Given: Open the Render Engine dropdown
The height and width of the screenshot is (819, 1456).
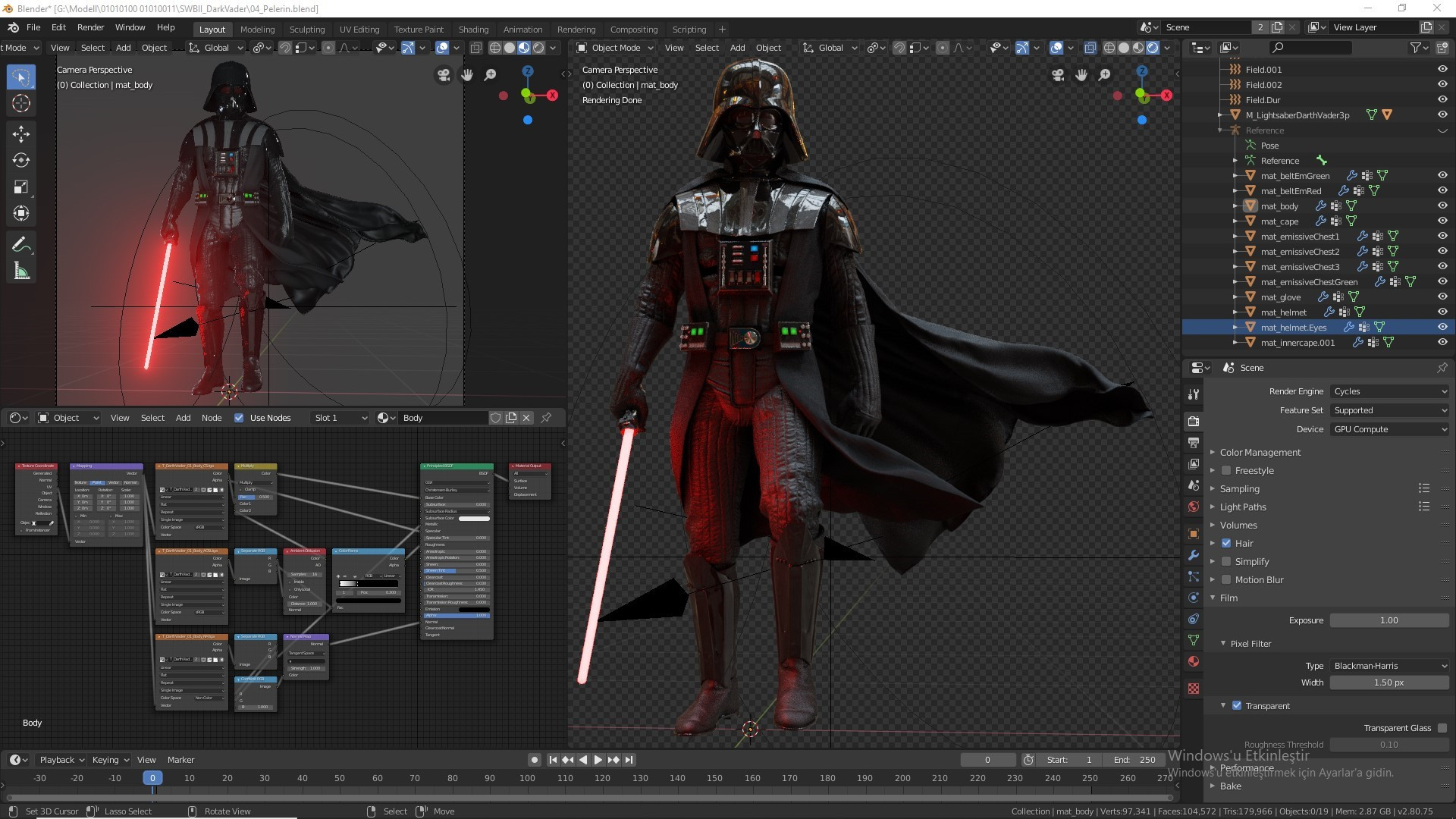Looking at the screenshot, I should [x=1389, y=391].
